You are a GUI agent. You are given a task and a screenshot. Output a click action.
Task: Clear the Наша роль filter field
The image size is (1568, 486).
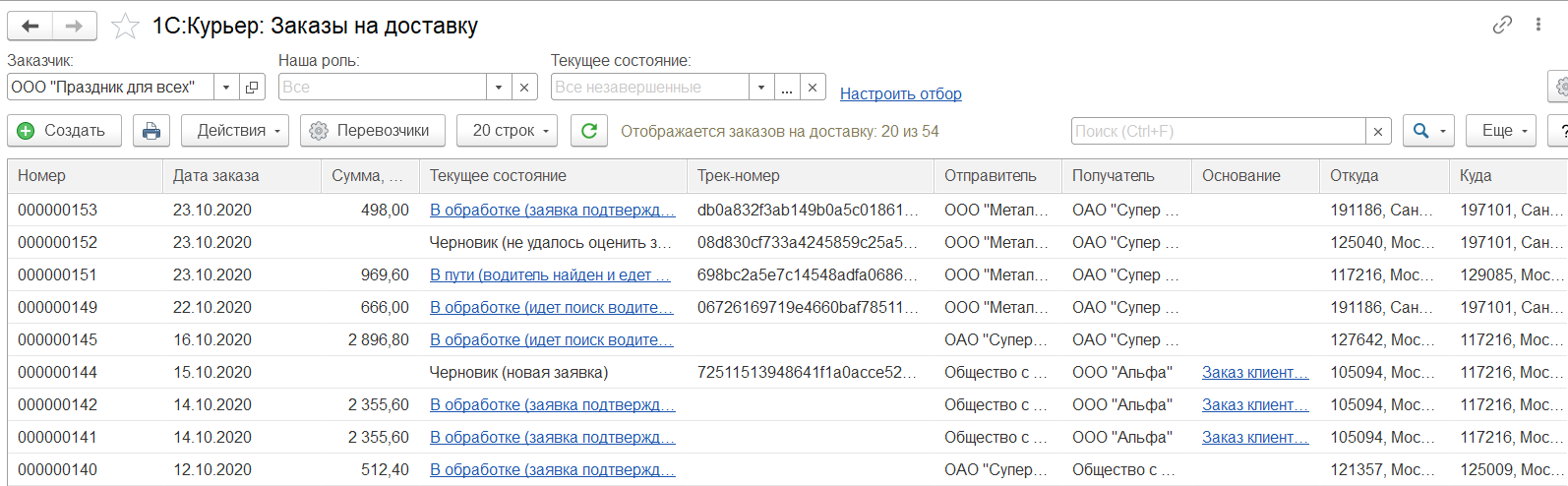tap(524, 88)
